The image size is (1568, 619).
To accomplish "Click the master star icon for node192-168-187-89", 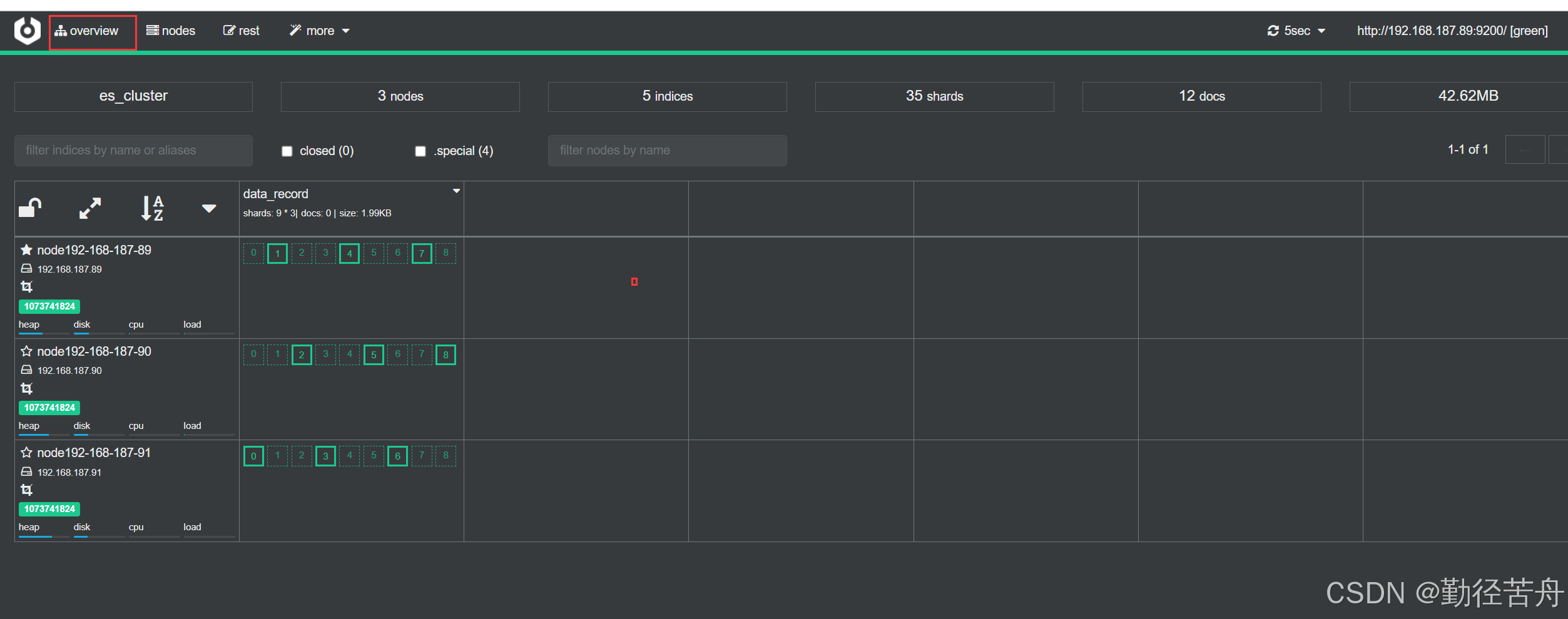I will (x=26, y=250).
